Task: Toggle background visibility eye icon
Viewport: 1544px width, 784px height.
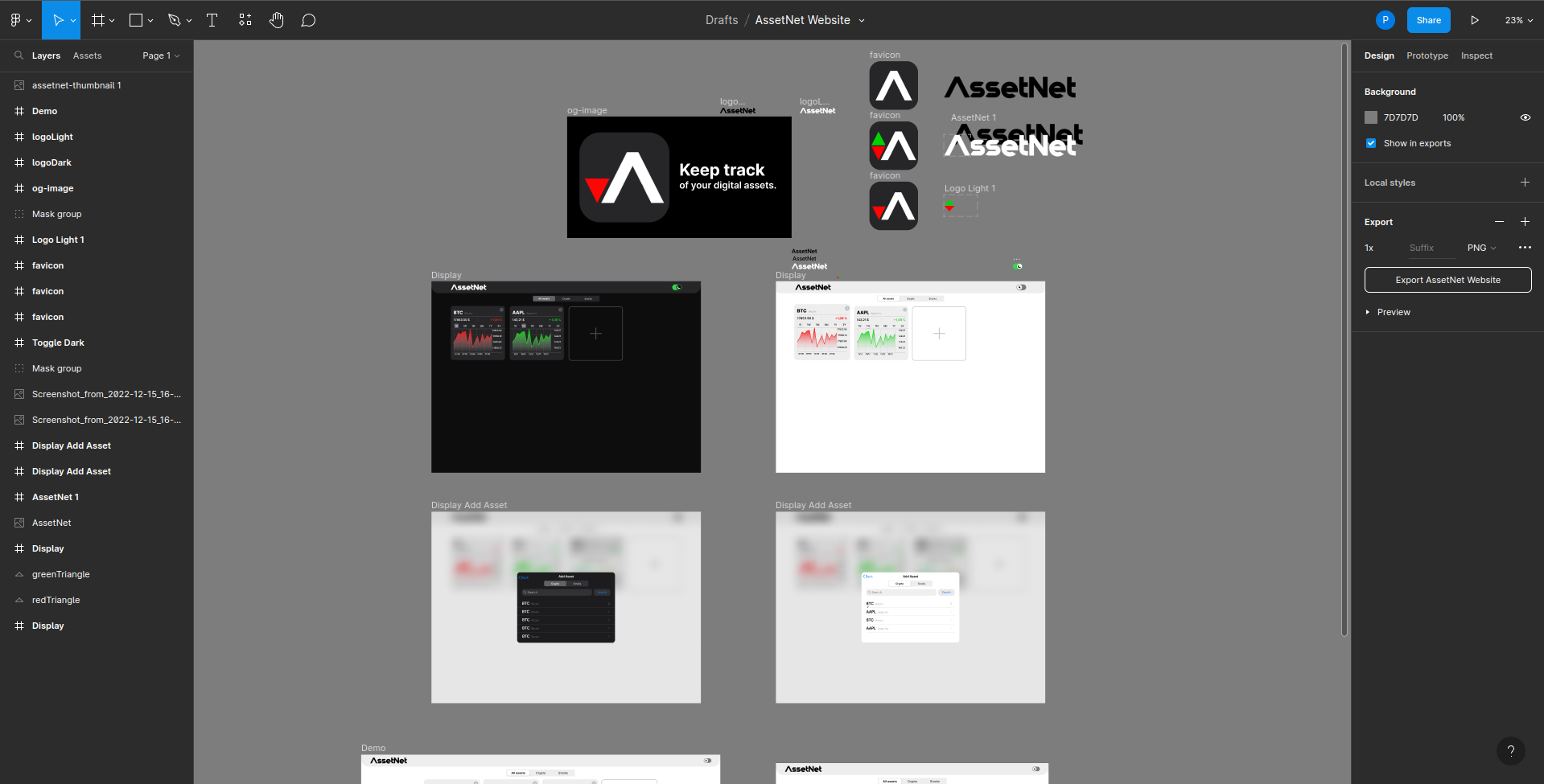Action: (x=1525, y=117)
